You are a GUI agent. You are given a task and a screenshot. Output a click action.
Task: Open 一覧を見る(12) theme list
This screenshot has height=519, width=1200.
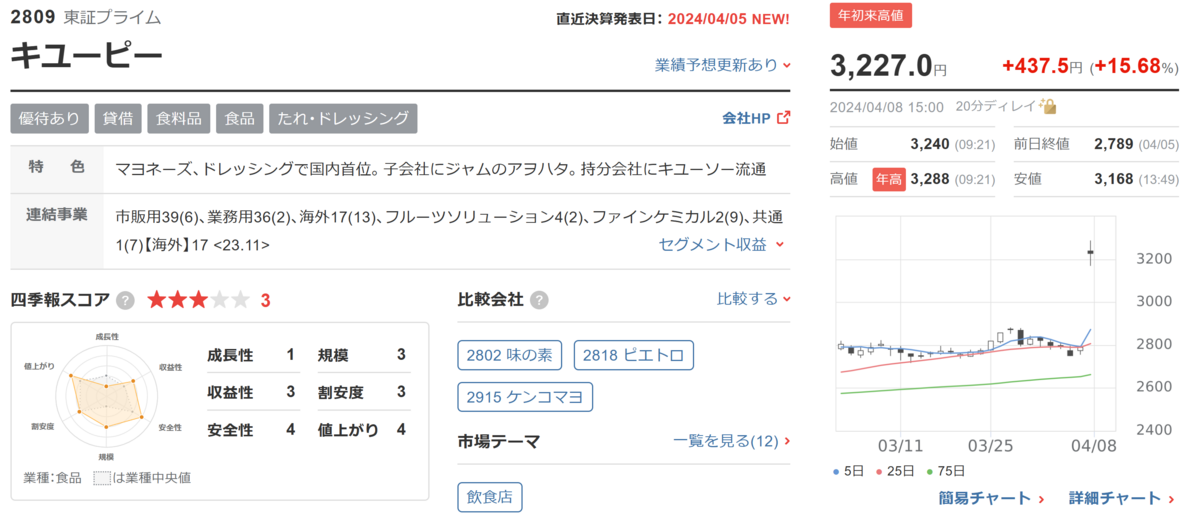tap(732, 441)
